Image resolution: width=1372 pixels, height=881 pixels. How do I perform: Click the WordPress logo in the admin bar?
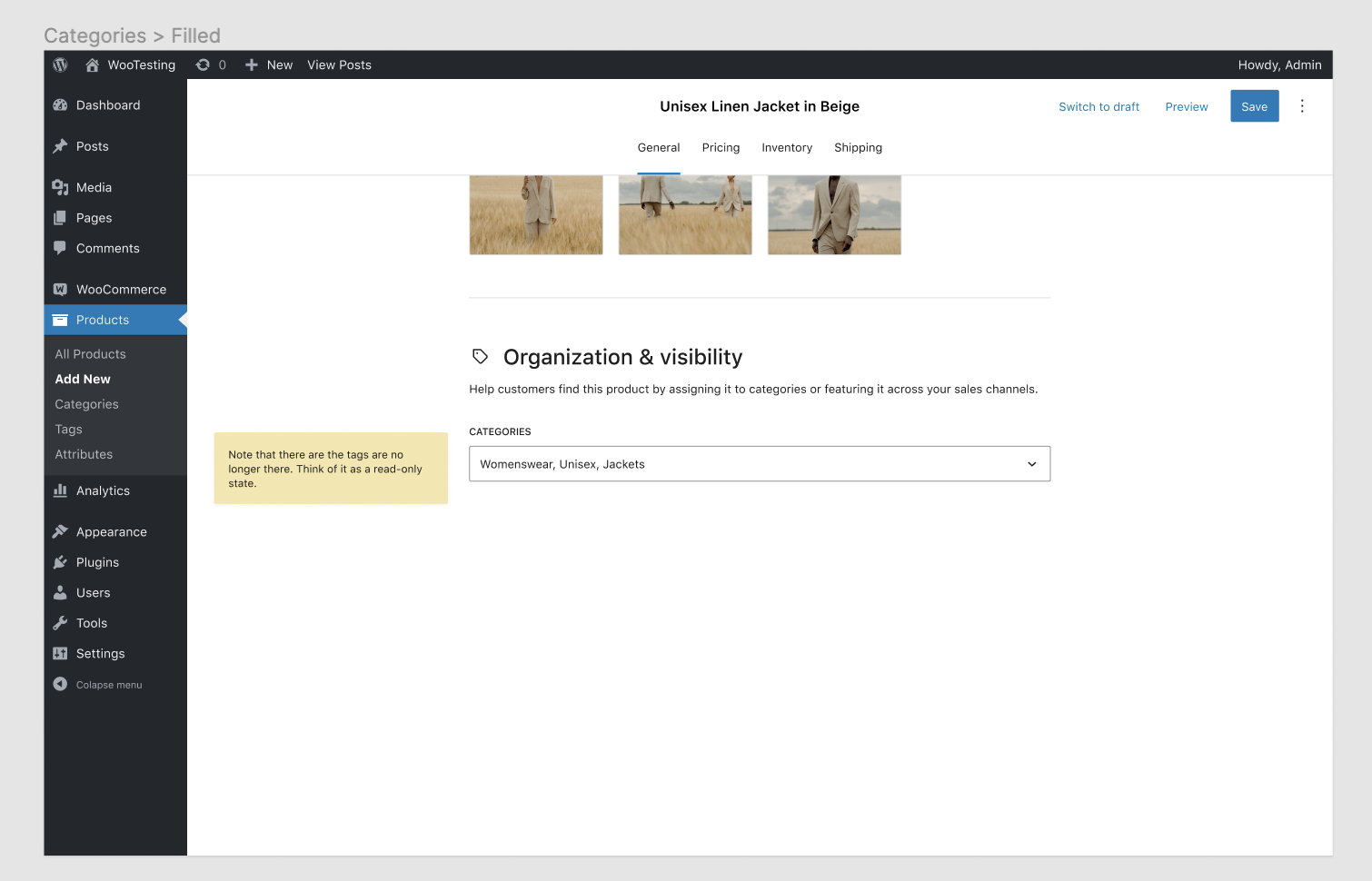[60, 64]
